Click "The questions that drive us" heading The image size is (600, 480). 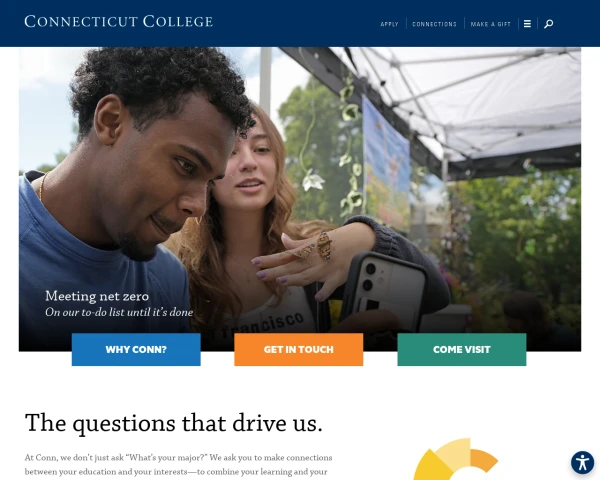(x=174, y=422)
